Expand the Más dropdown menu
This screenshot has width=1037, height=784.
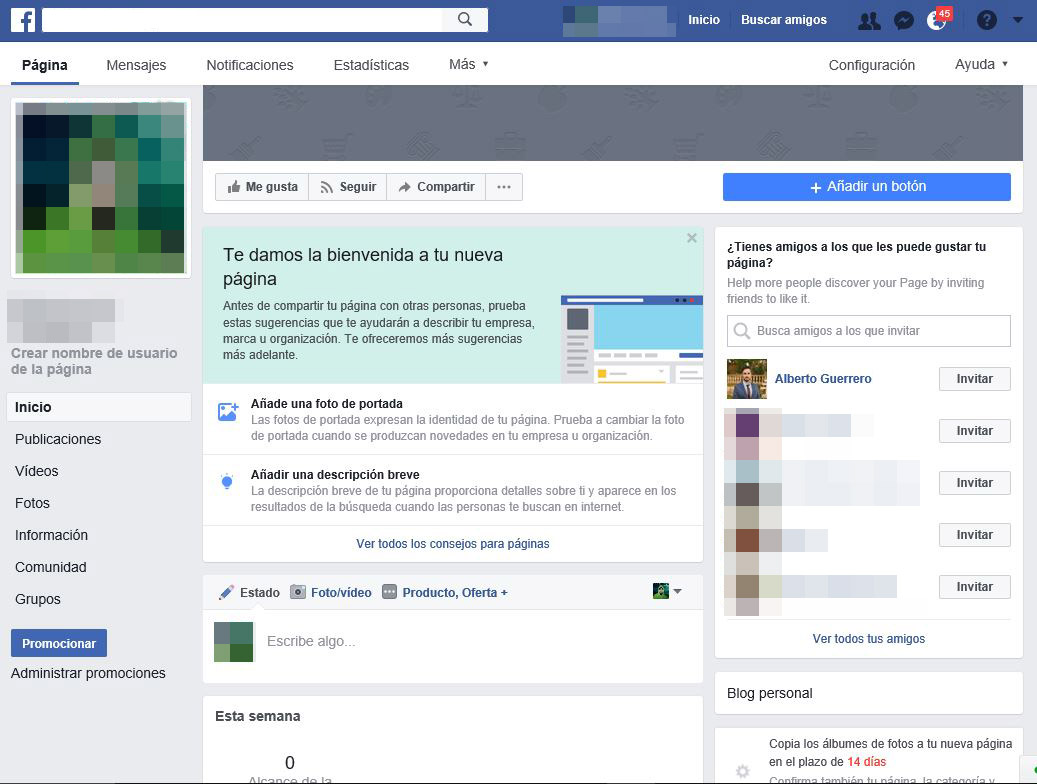[x=468, y=64]
